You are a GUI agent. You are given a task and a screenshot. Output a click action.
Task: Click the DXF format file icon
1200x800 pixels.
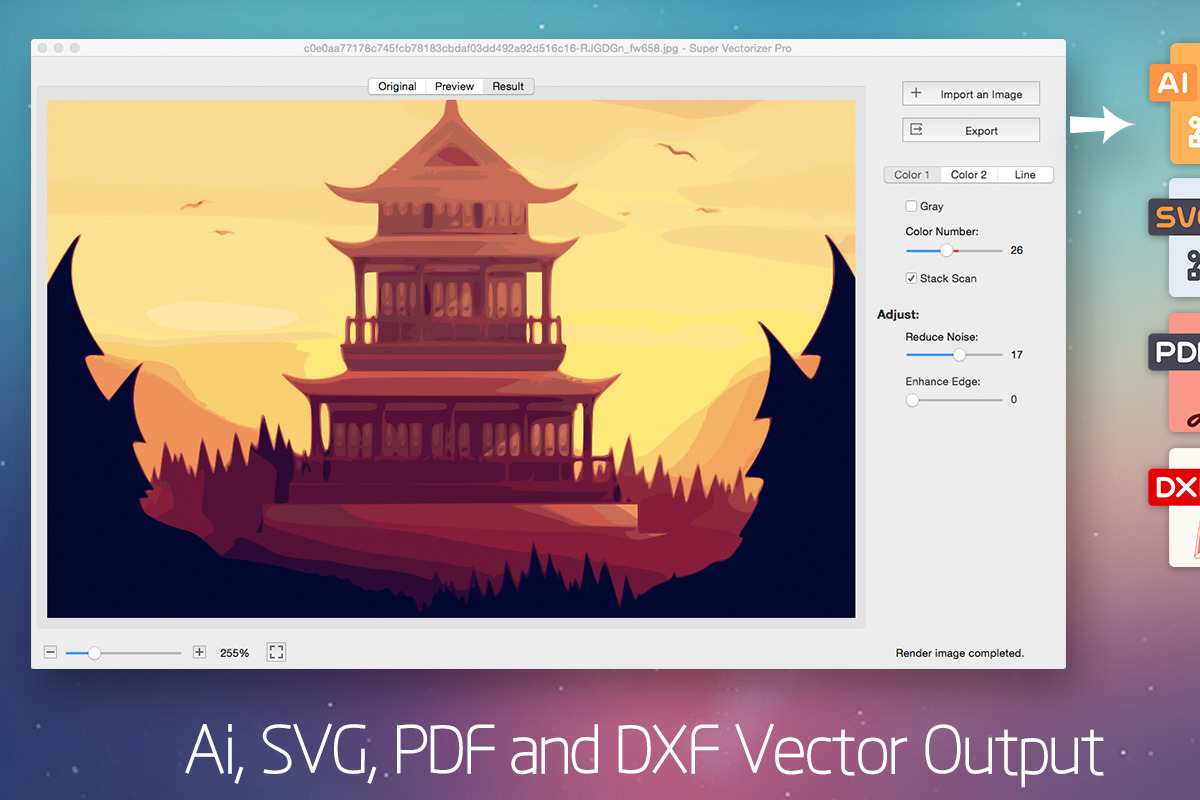tap(1175, 508)
